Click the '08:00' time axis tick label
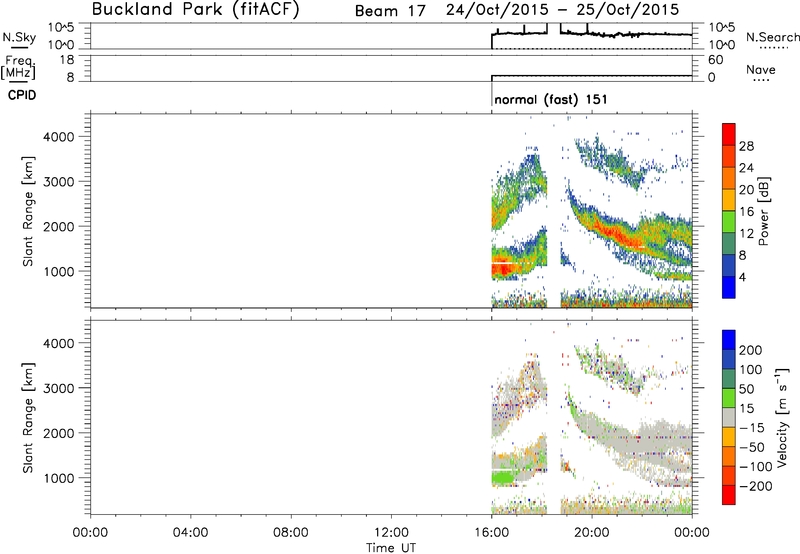This screenshot has height=554, width=800. coord(291,533)
